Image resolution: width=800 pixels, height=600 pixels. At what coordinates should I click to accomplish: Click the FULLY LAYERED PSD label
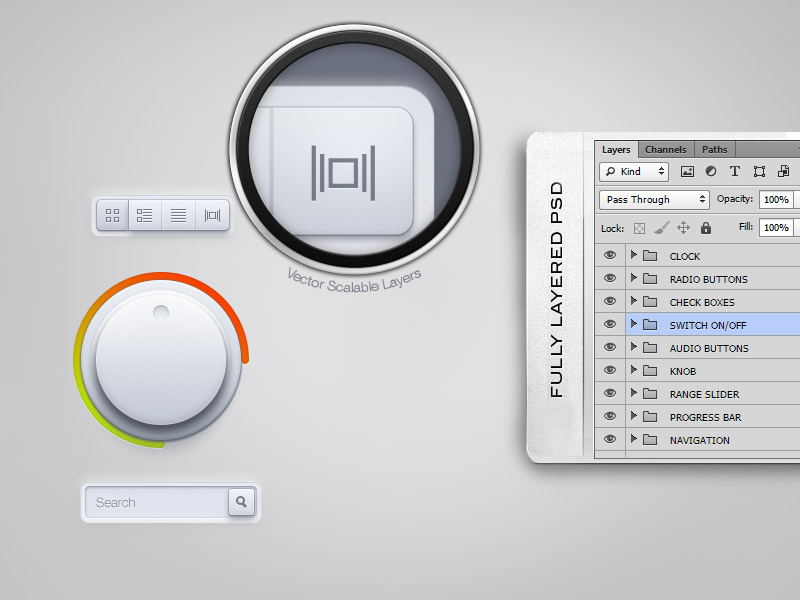[x=556, y=289]
